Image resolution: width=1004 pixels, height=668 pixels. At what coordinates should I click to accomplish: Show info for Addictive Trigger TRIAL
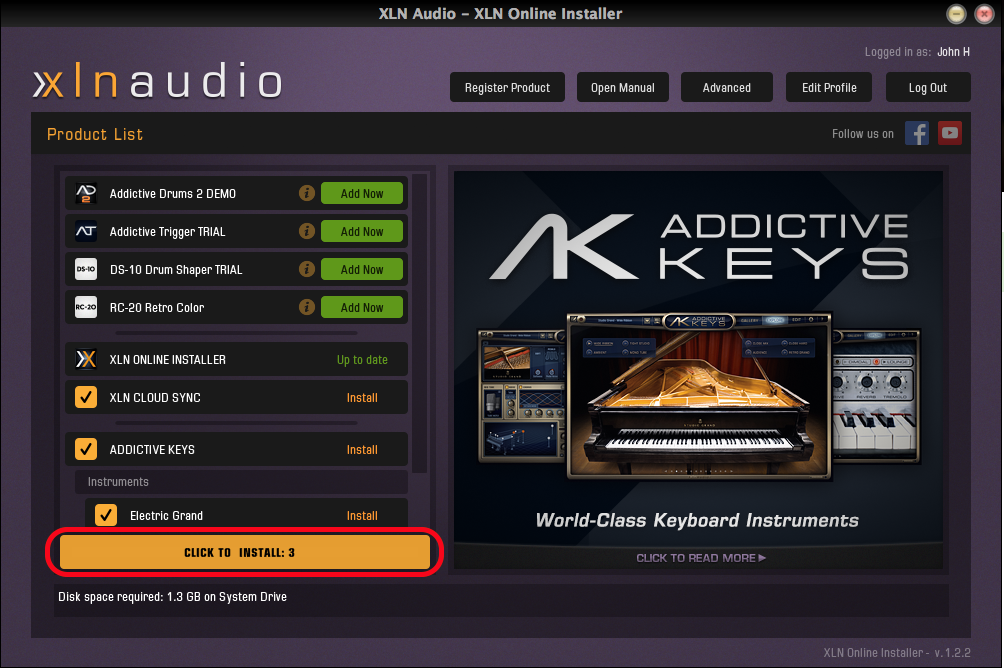[307, 231]
